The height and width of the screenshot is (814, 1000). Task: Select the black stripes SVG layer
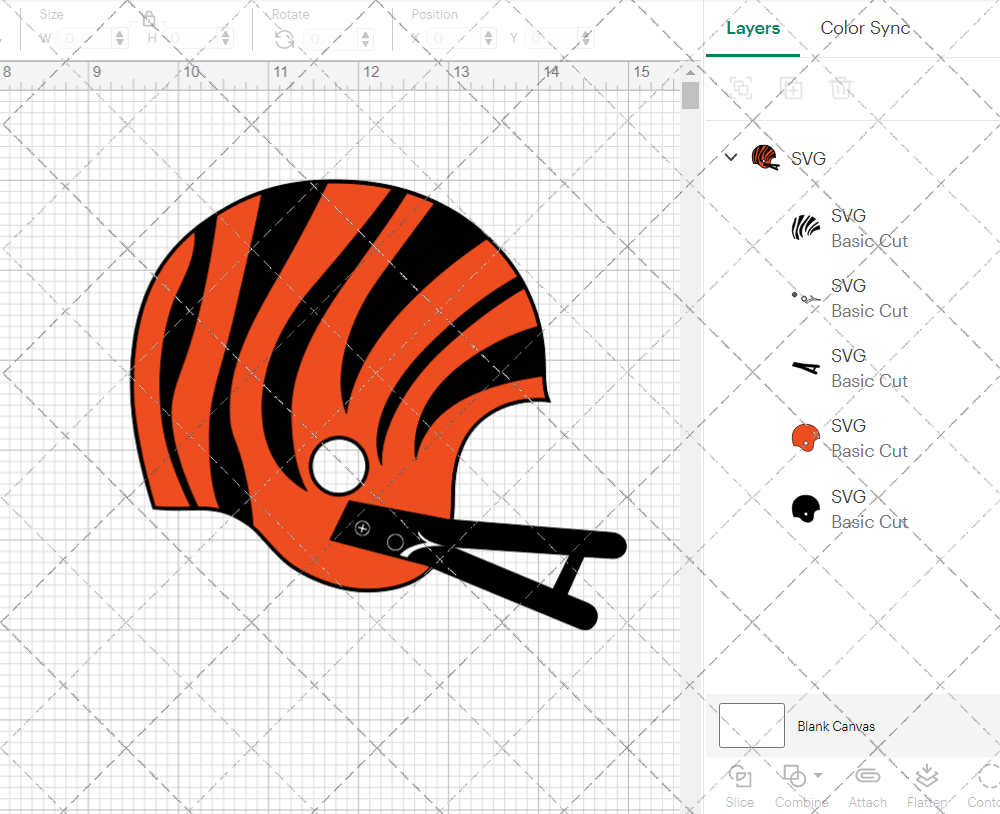pyautogui.click(x=850, y=228)
